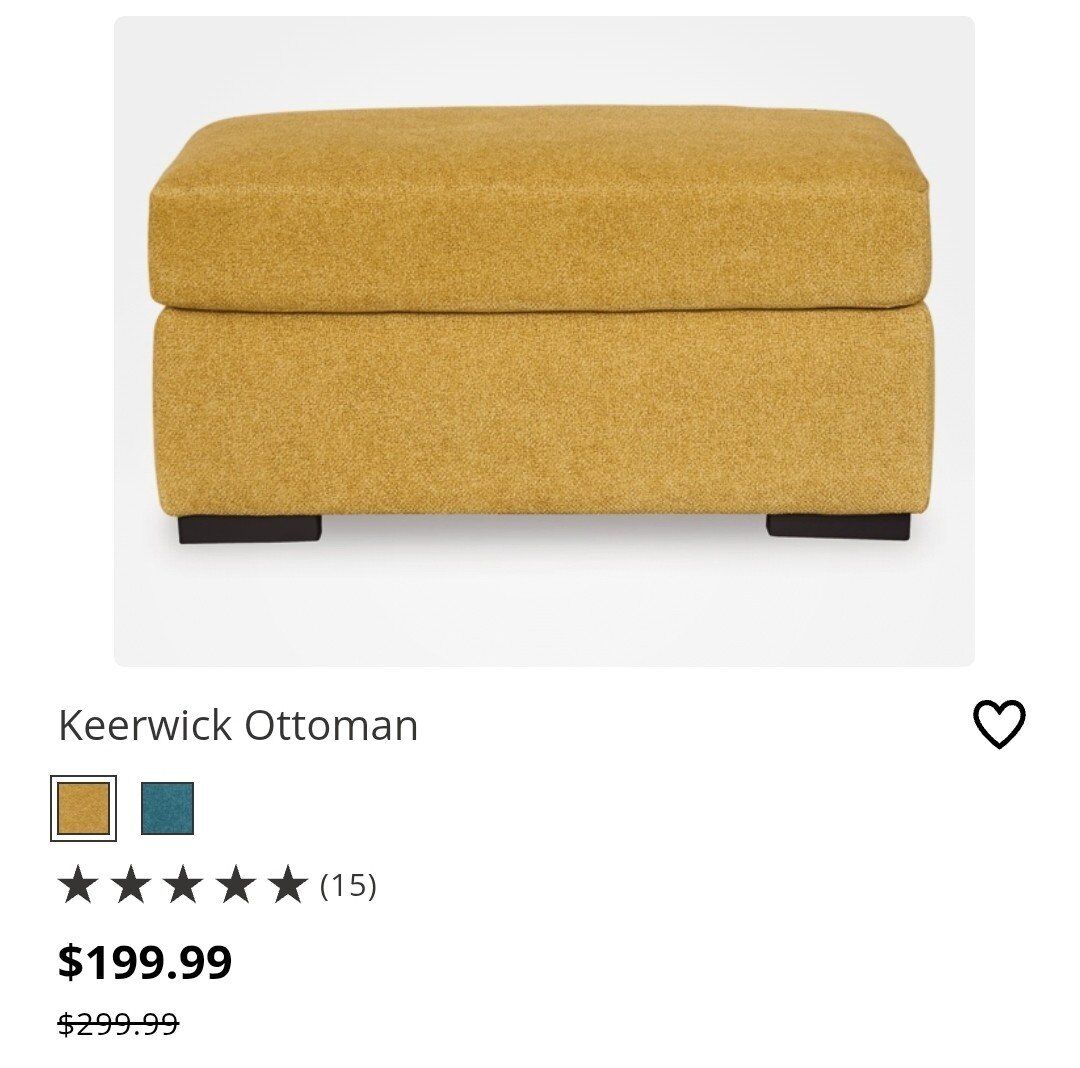Click the $199.99 sale price
Viewport: 1080px width, 1068px height.
point(145,962)
